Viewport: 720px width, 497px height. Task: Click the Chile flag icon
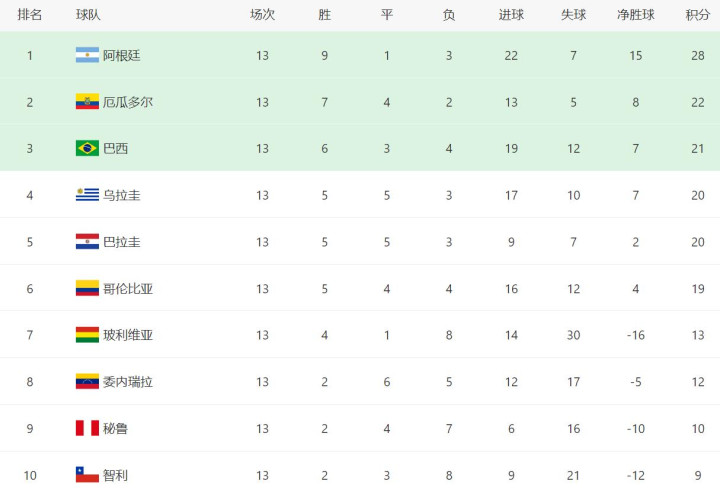87,474
